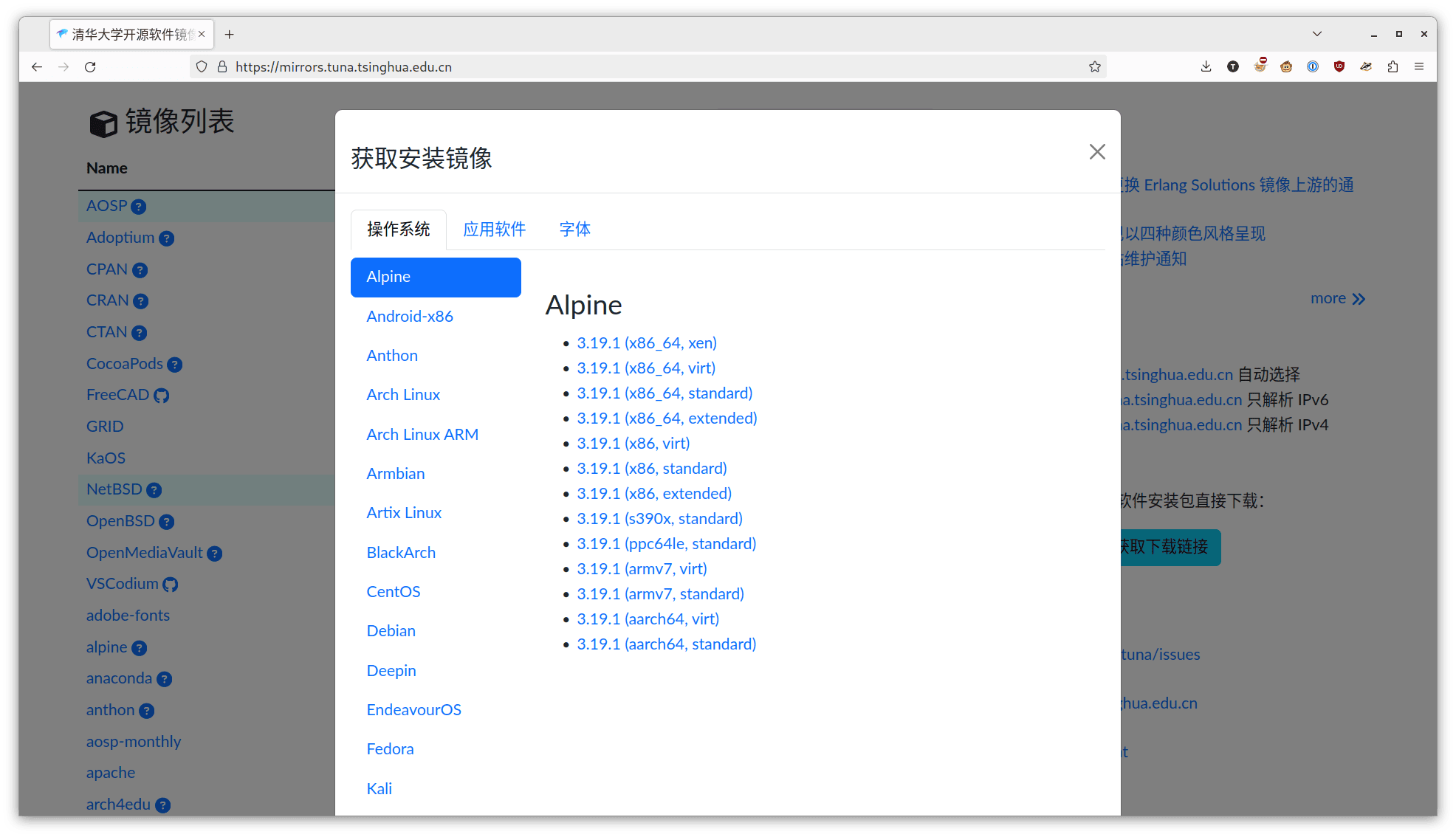This screenshot has width=1456, height=837.
Task: Open the 1Password extension icon
Action: [x=1313, y=66]
